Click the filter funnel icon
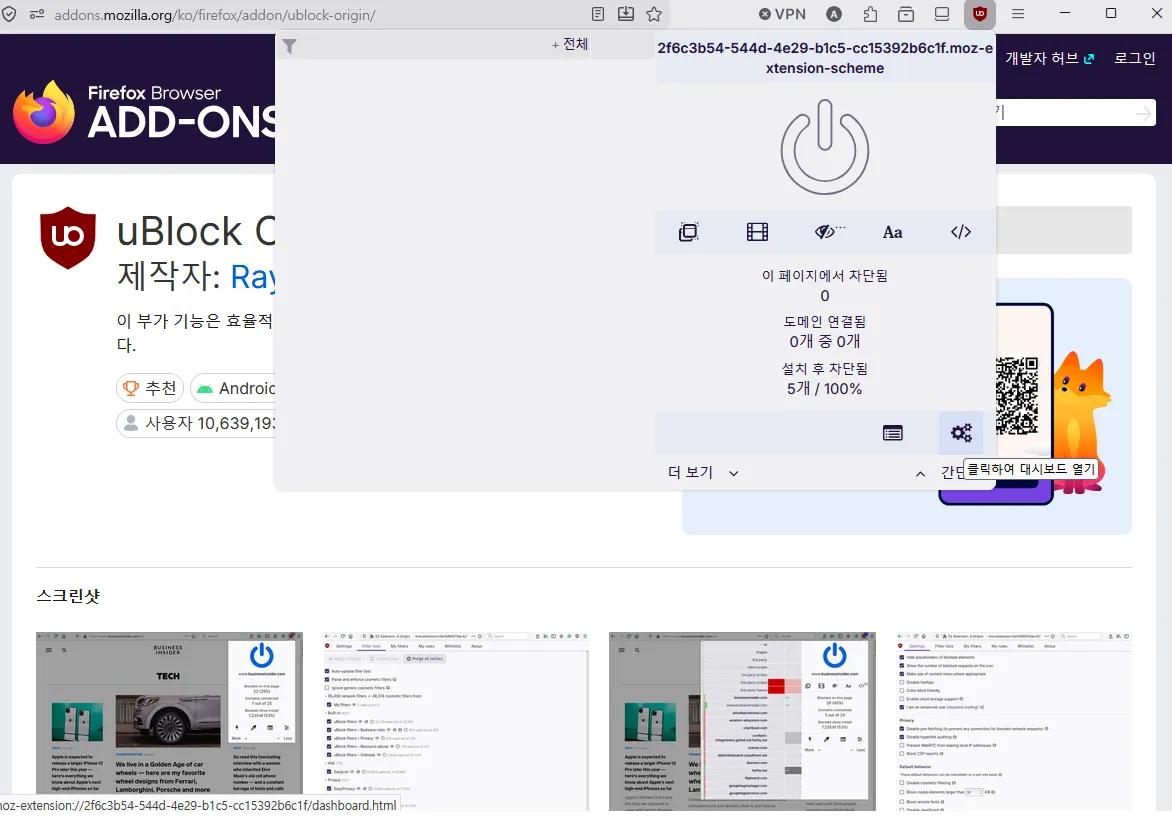Image resolution: width=1172 pixels, height=816 pixels. [x=290, y=46]
